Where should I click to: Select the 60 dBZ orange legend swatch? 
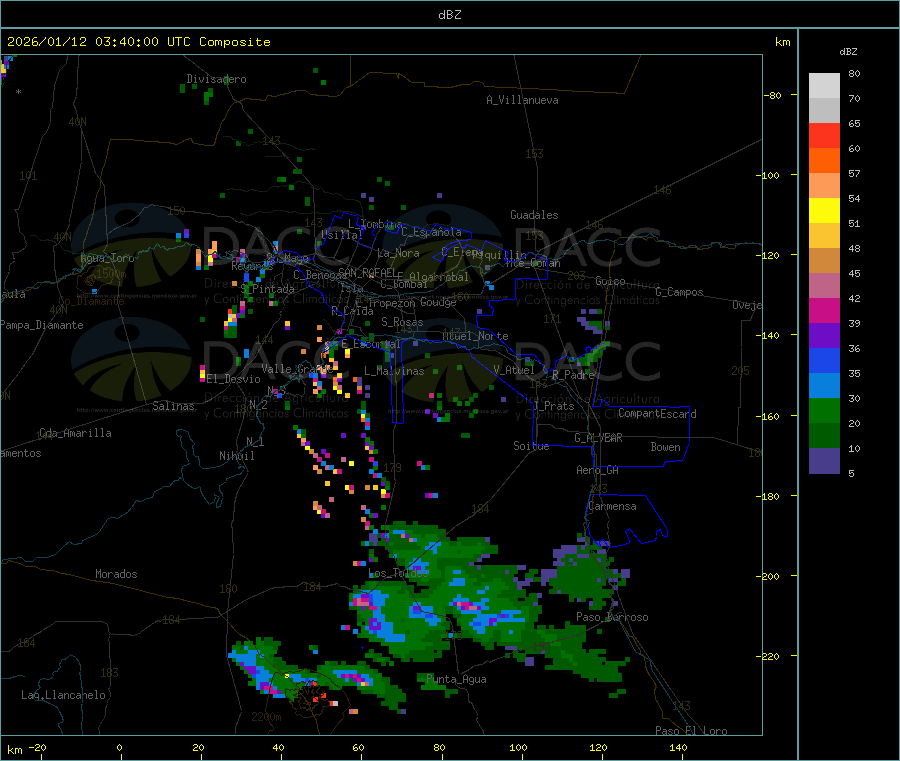pyautogui.click(x=824, y=161)
